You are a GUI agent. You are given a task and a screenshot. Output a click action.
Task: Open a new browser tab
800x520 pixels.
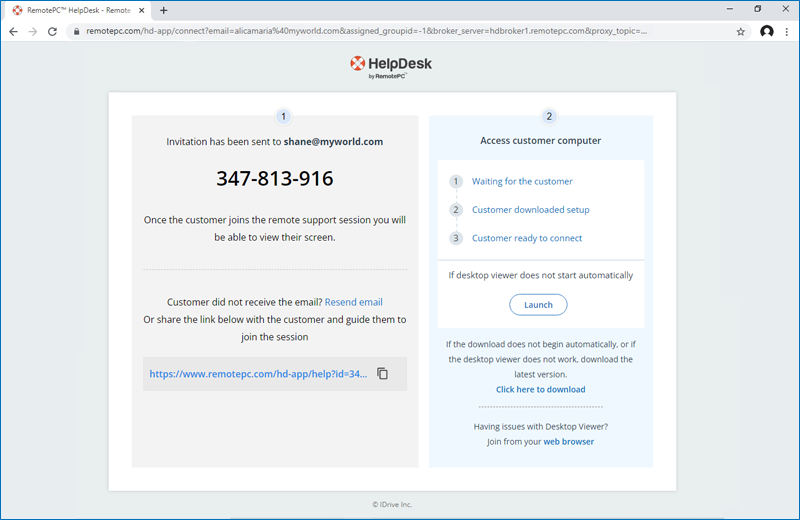pos(164,10)
